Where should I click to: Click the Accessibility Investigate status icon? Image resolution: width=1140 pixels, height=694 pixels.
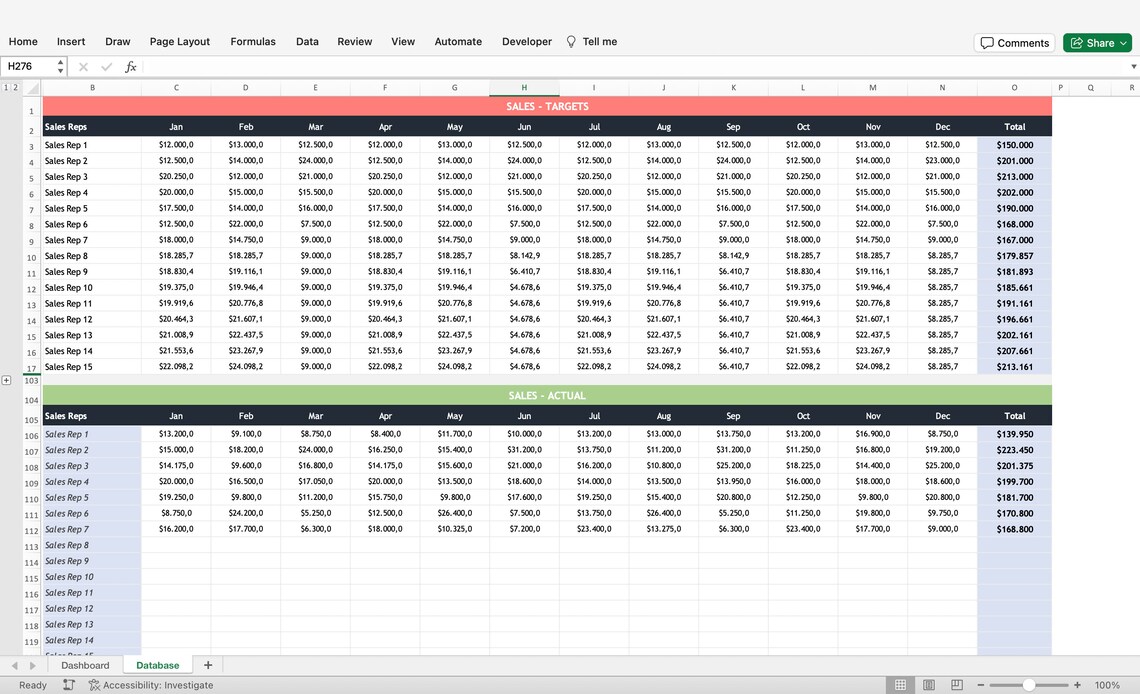click(95, 685)
